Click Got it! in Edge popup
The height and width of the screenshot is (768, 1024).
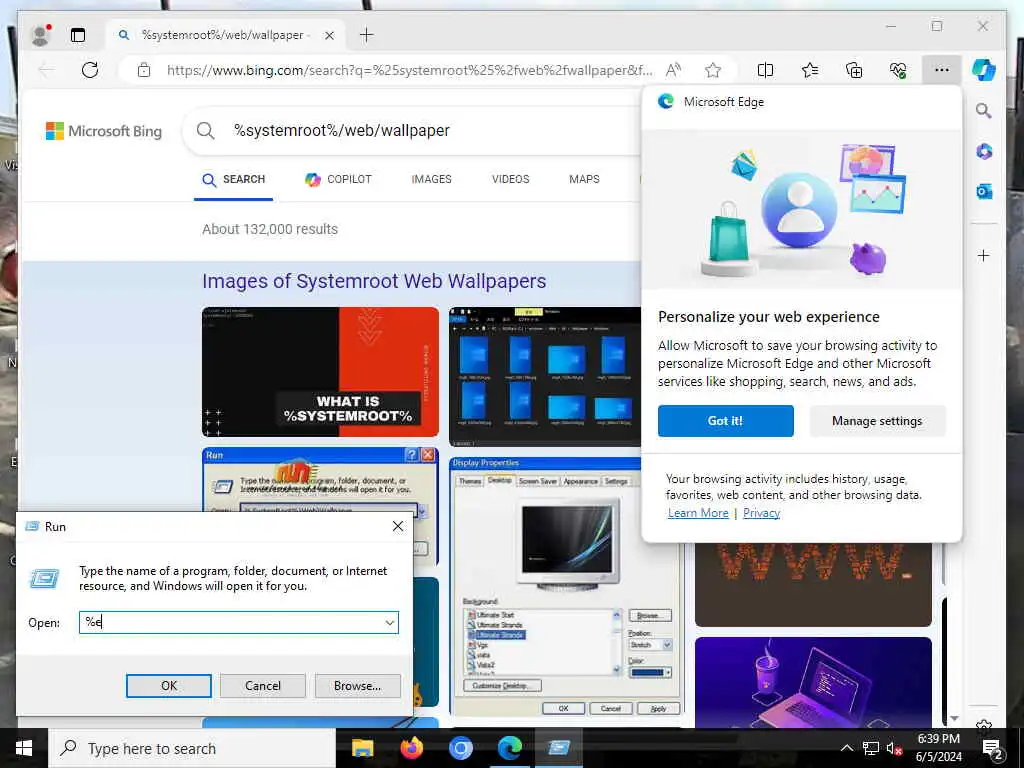point(726,421)
